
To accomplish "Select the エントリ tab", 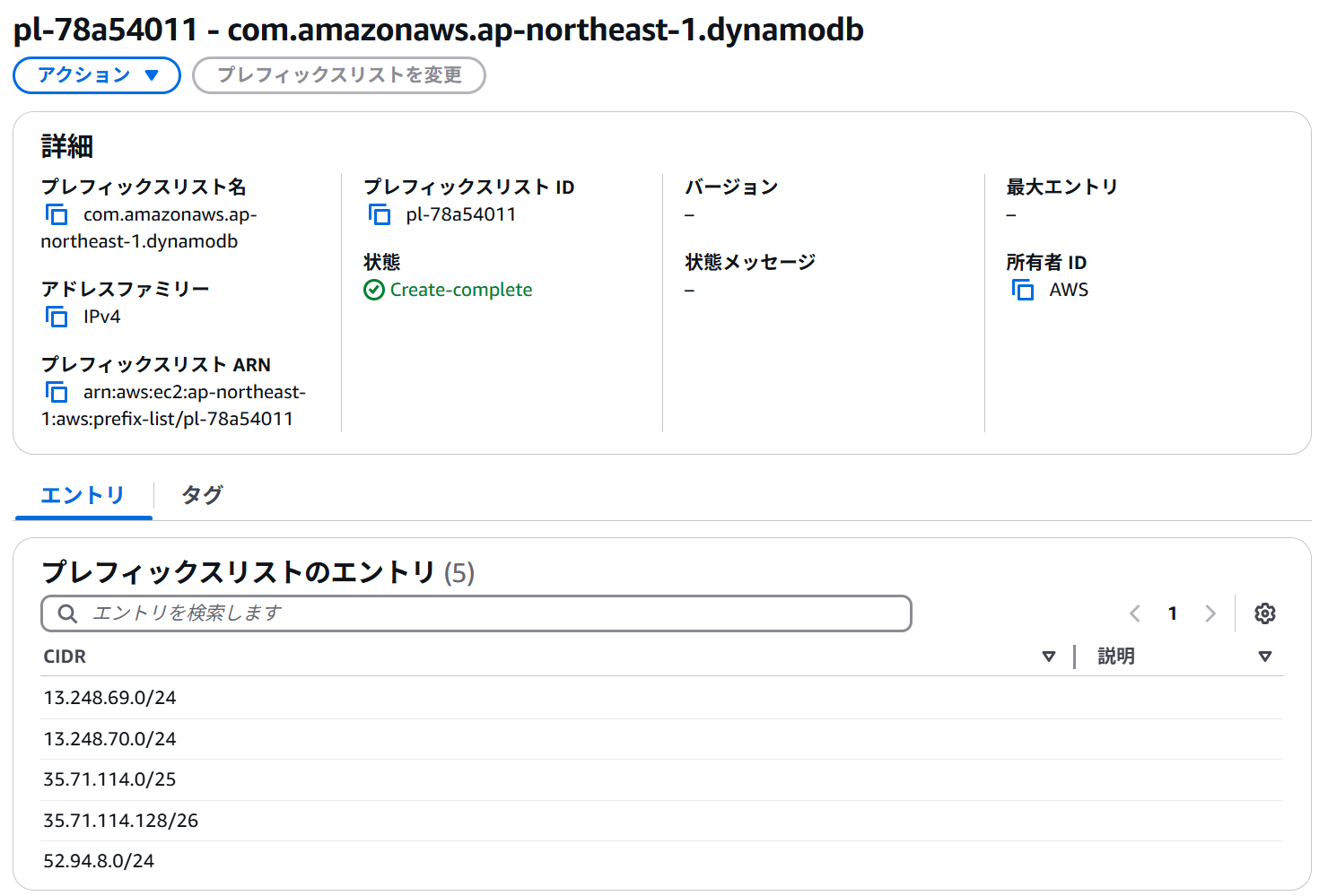I will click(x=83, y=495).
